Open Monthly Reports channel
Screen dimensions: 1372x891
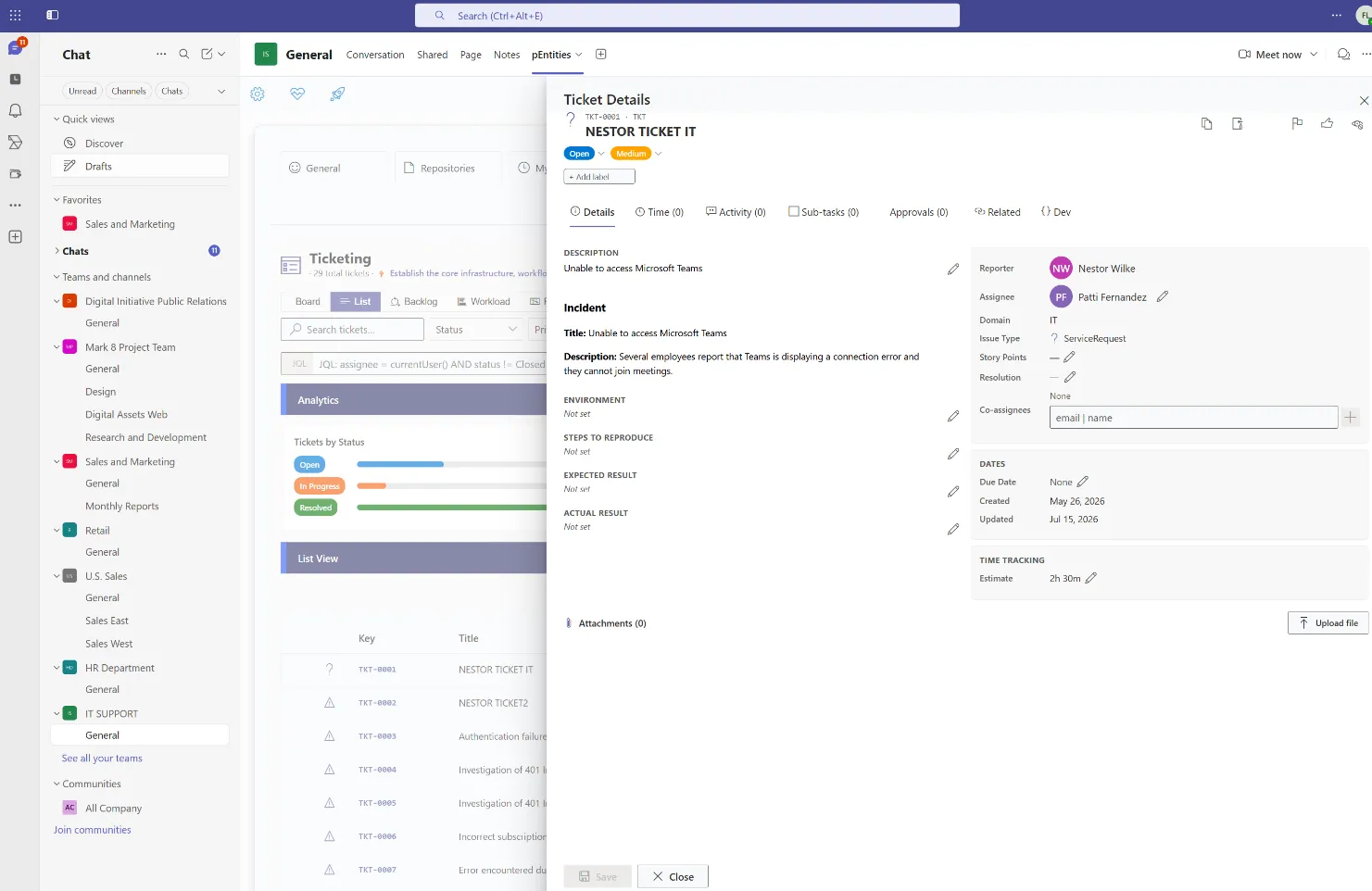click(x=122, y=507)
